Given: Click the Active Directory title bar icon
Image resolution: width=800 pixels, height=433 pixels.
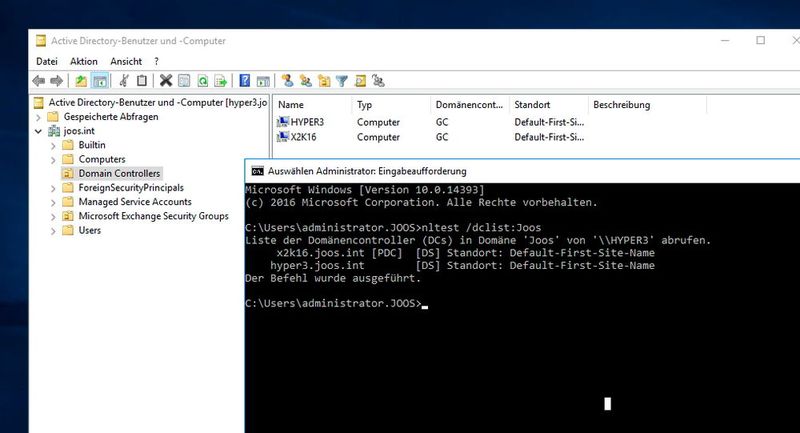Looking at the screenshot, I should pyautogui.click(x=40, y=41).
